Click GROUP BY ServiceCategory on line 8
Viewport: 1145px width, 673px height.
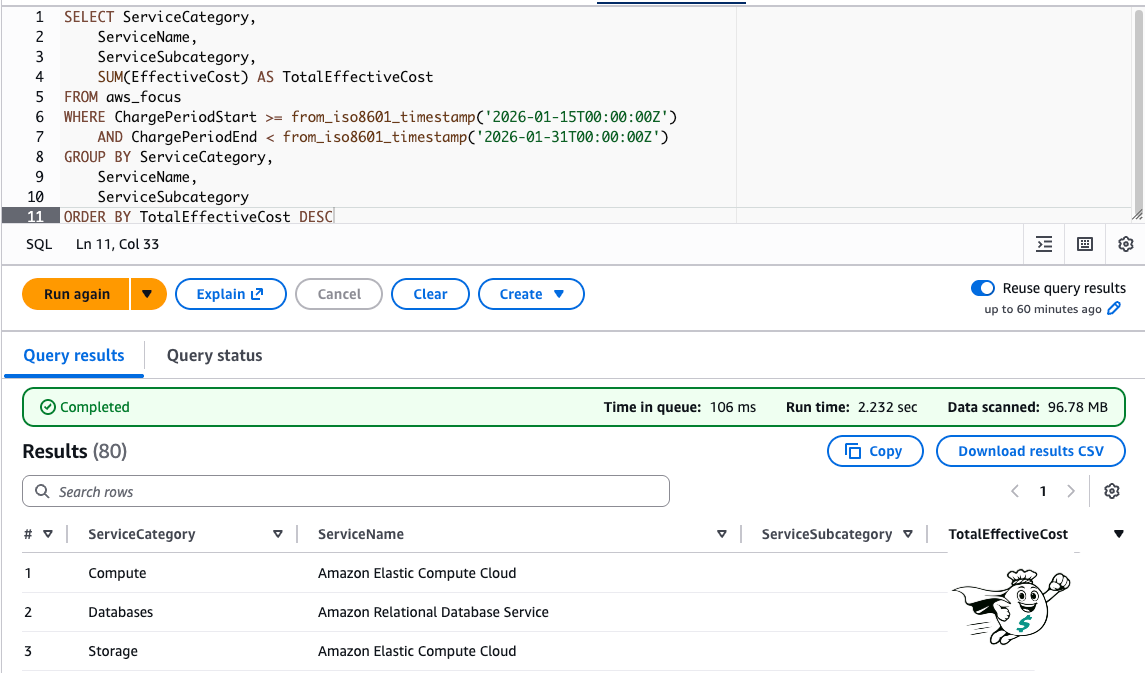[168, 157]
